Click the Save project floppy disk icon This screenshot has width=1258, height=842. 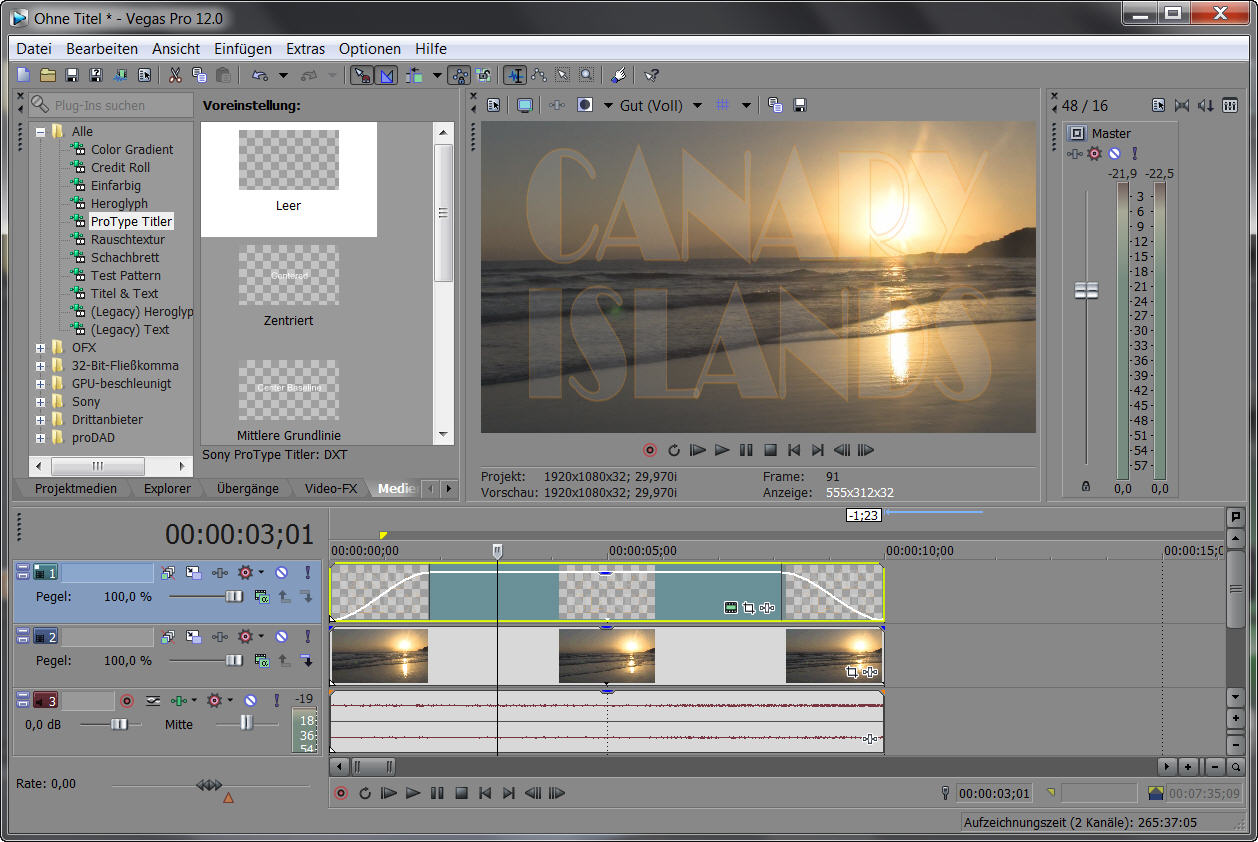72,75
